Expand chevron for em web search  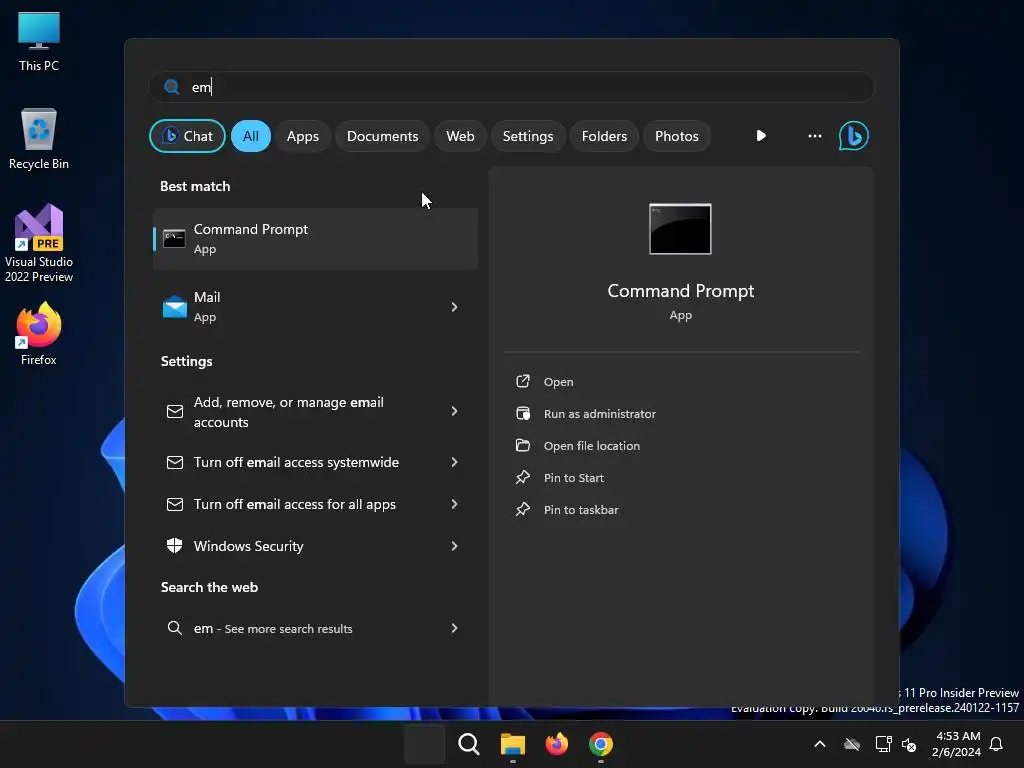point(454,628)
